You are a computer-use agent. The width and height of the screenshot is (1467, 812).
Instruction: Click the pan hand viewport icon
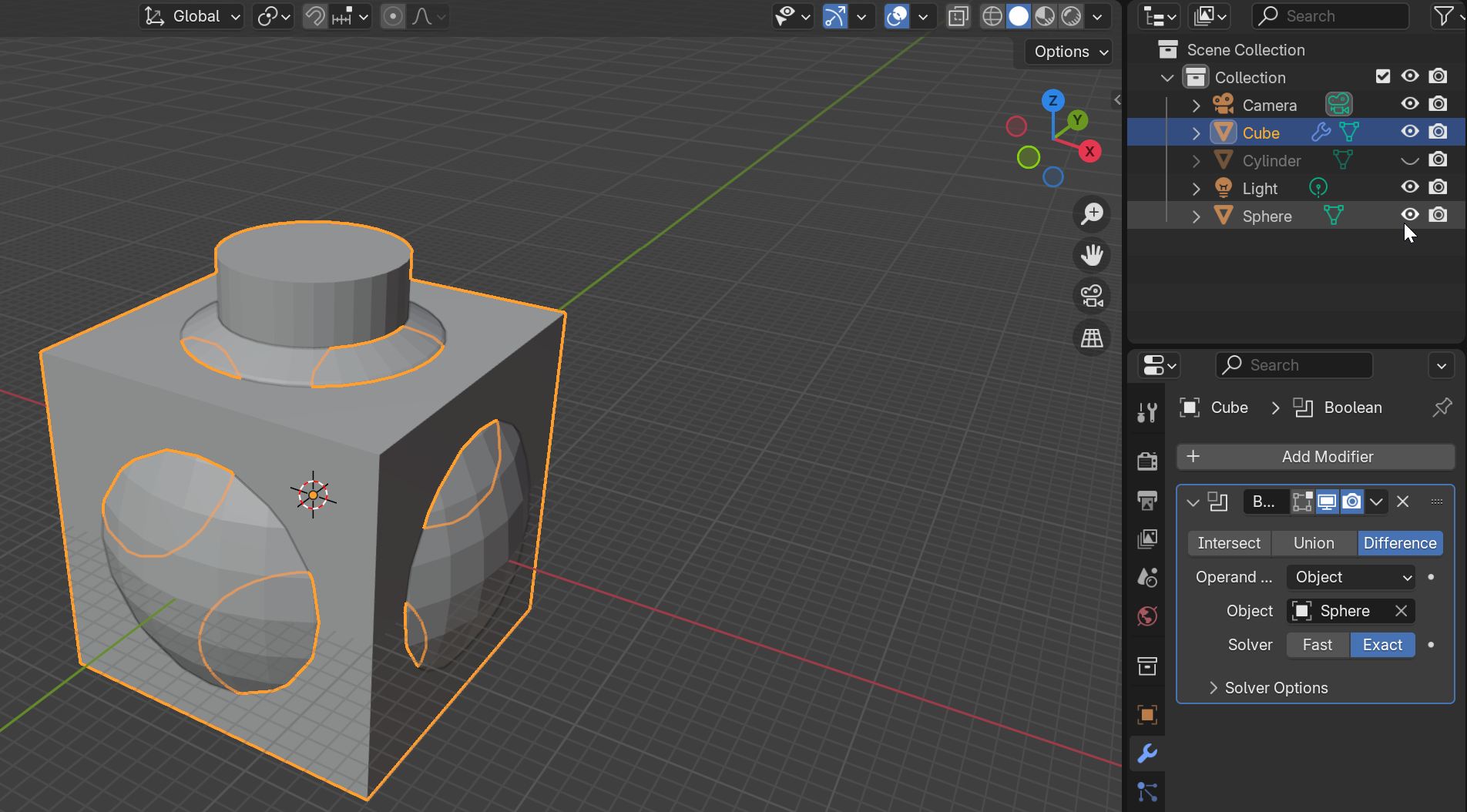coord(1092,255)
